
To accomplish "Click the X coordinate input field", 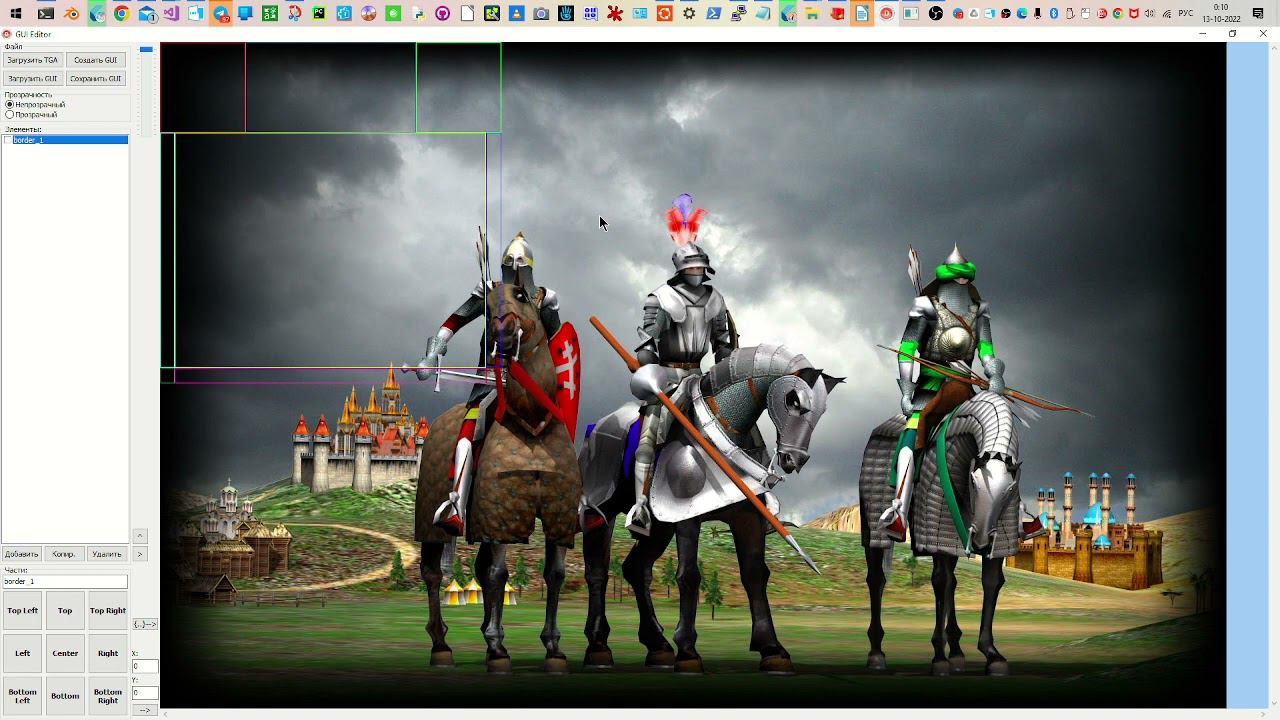I will [x=145, y=666].
